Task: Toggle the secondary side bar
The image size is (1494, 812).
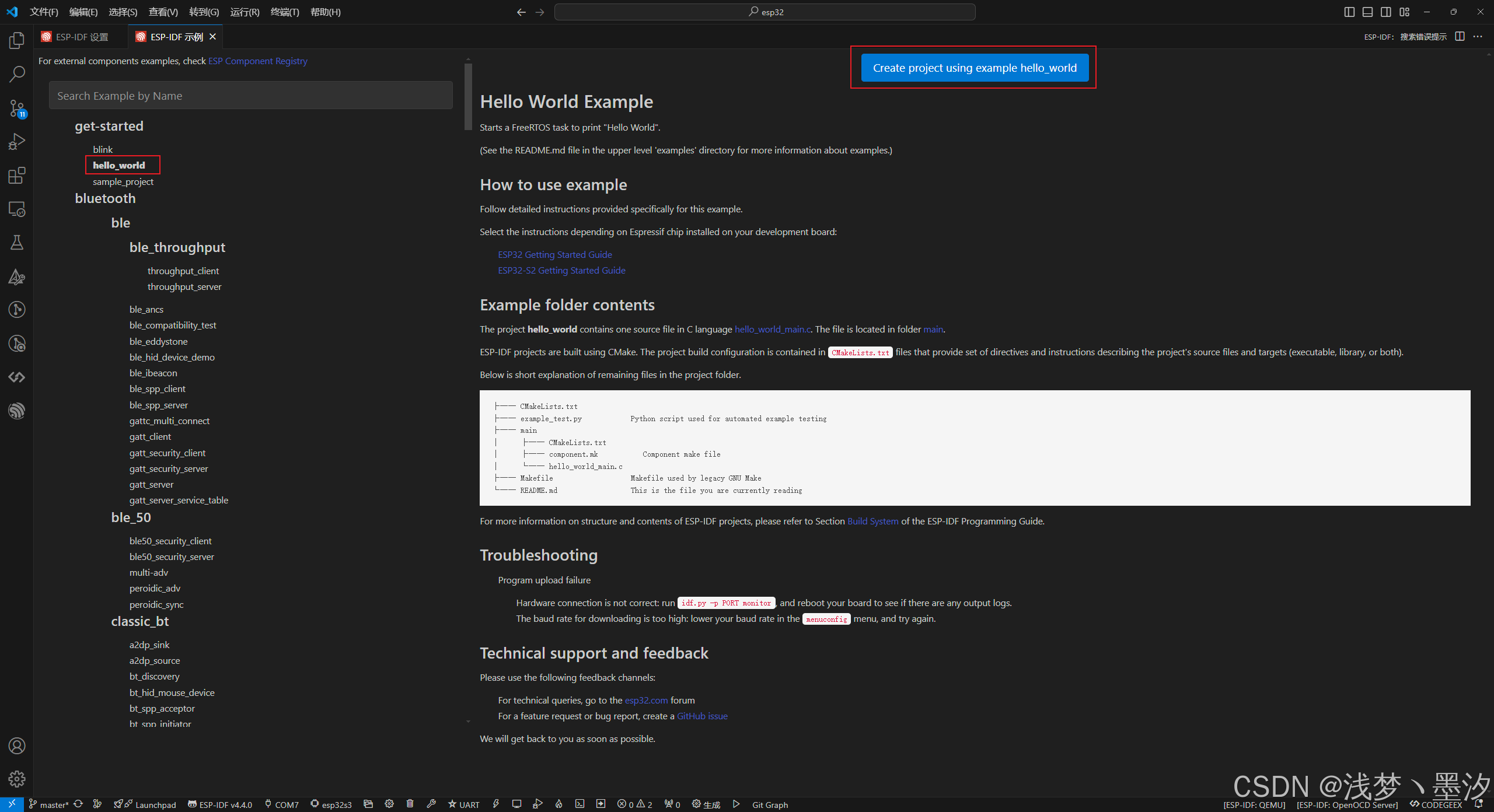Action: (x=1386, y=12)
